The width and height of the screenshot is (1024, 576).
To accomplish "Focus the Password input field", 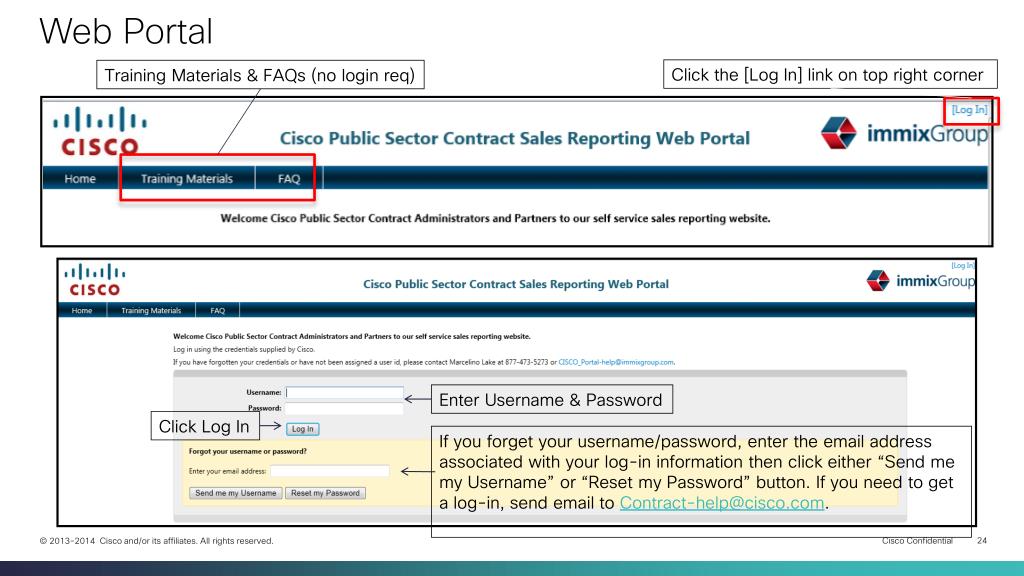I will [x=344, y=408].
